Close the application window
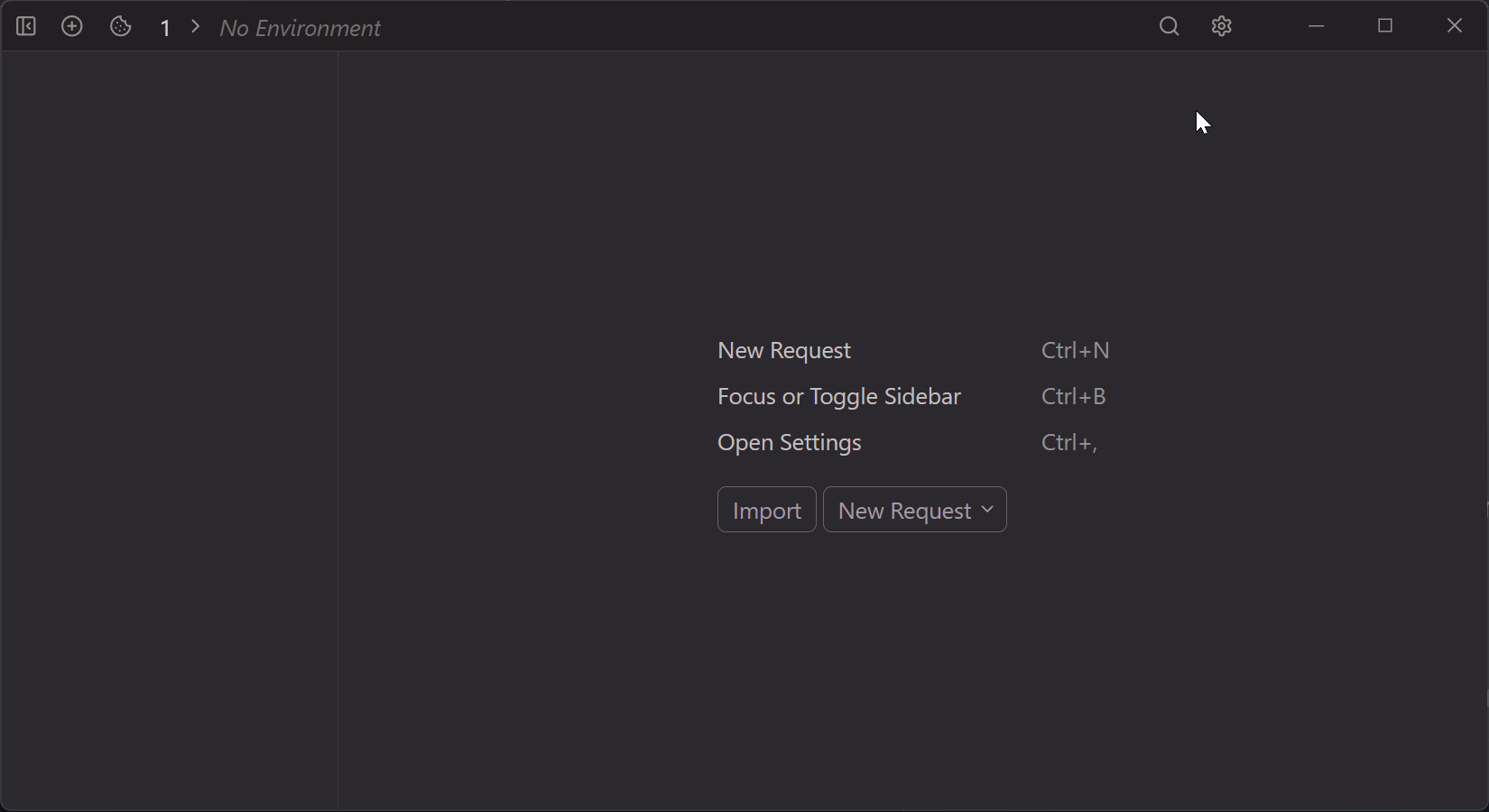Screen dimensions: 1489x812 pos(1455,26)
